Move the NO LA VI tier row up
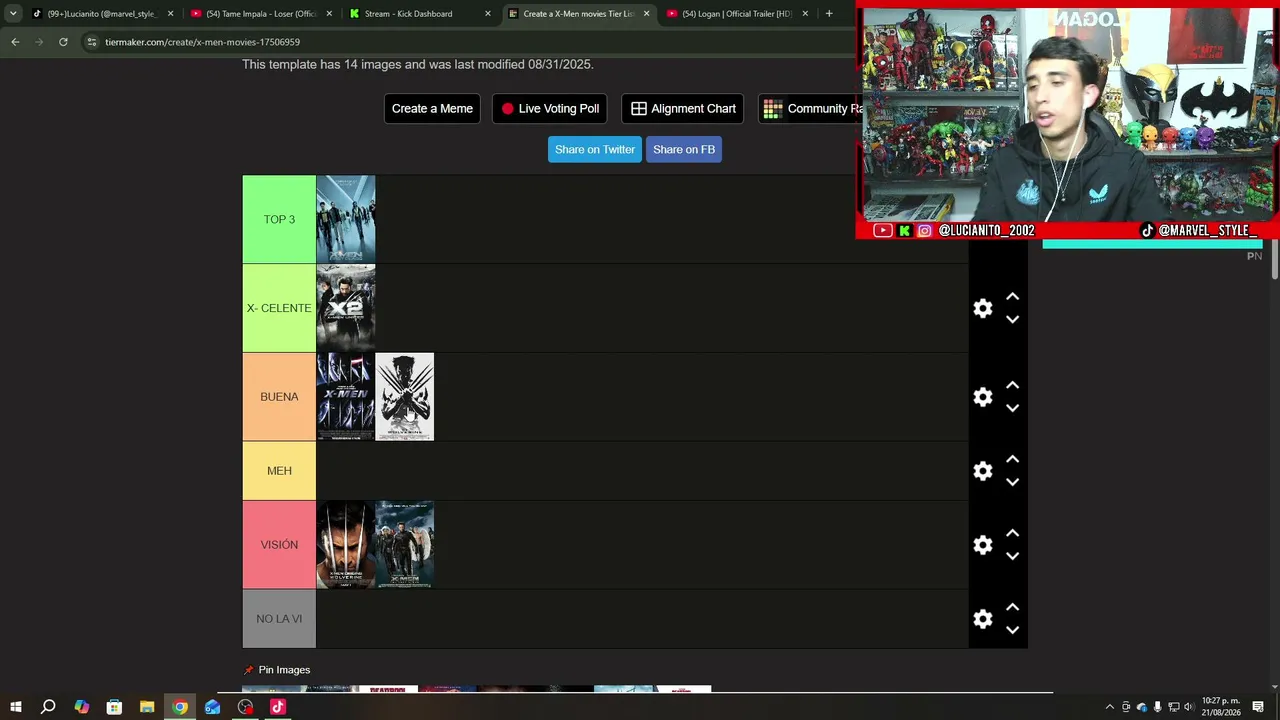The height and width of the screenshot is (720, 1280). coord(1012,608)
